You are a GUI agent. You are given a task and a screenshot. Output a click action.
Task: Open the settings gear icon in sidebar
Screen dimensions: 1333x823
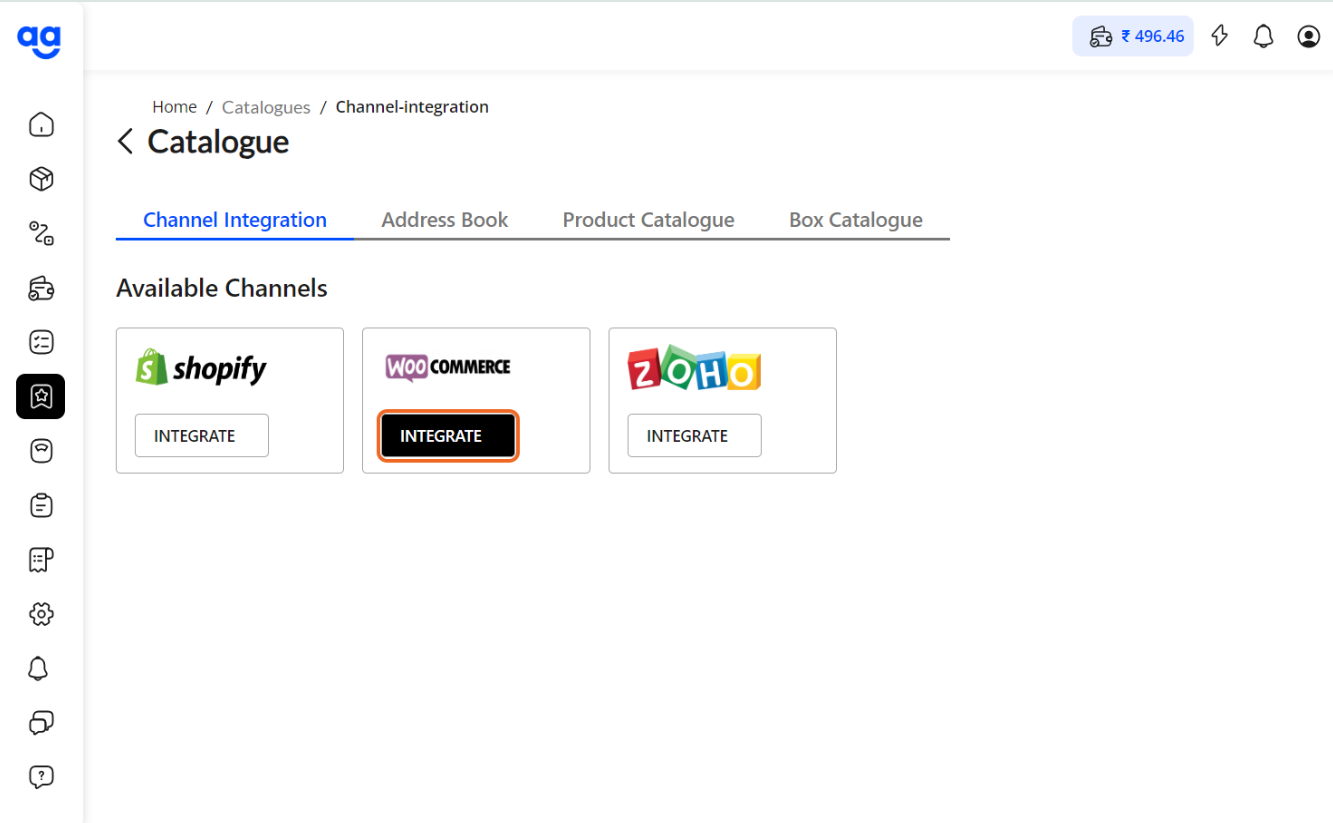(41, 614)
